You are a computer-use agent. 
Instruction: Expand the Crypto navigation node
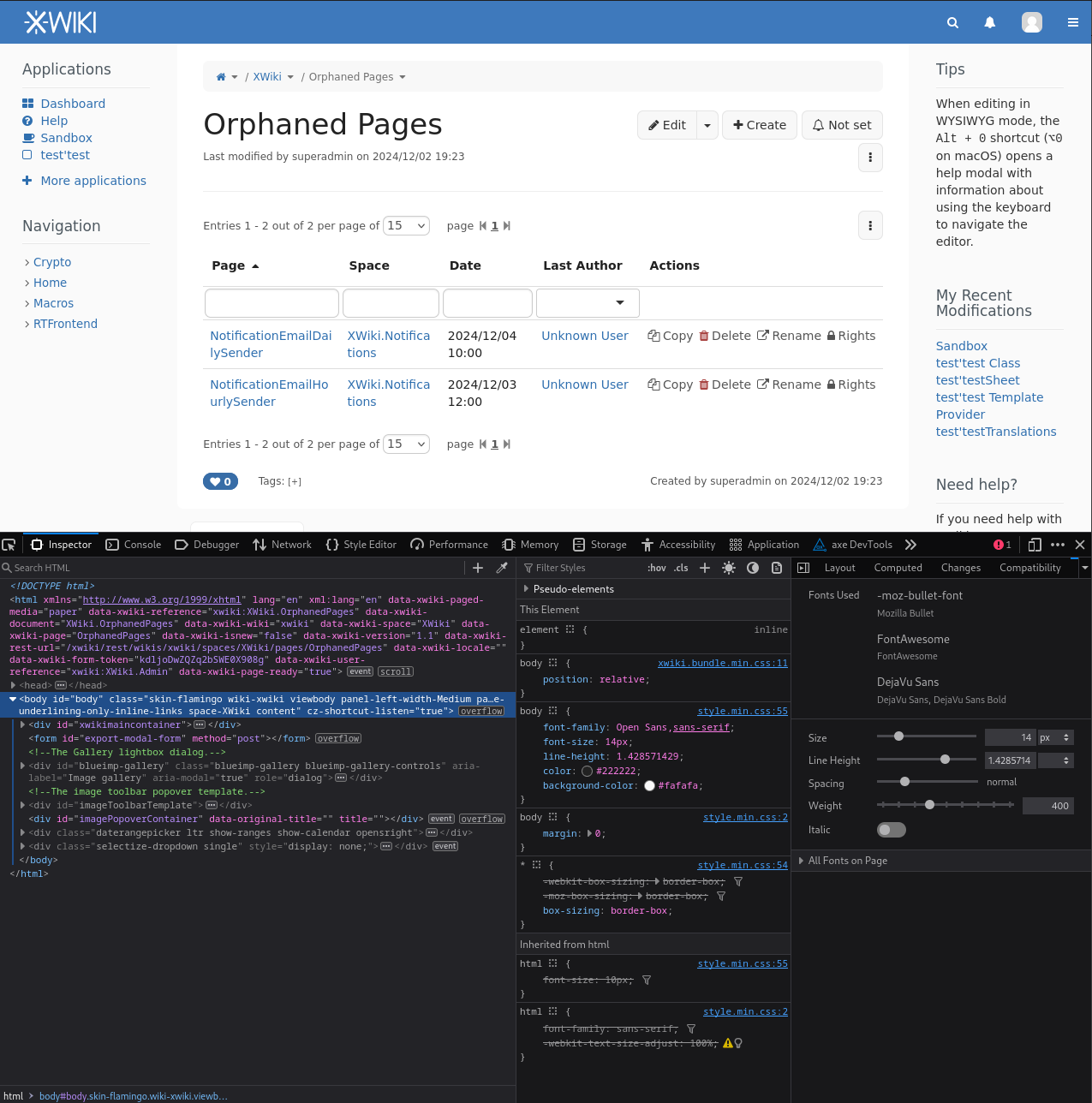(27, 263)
